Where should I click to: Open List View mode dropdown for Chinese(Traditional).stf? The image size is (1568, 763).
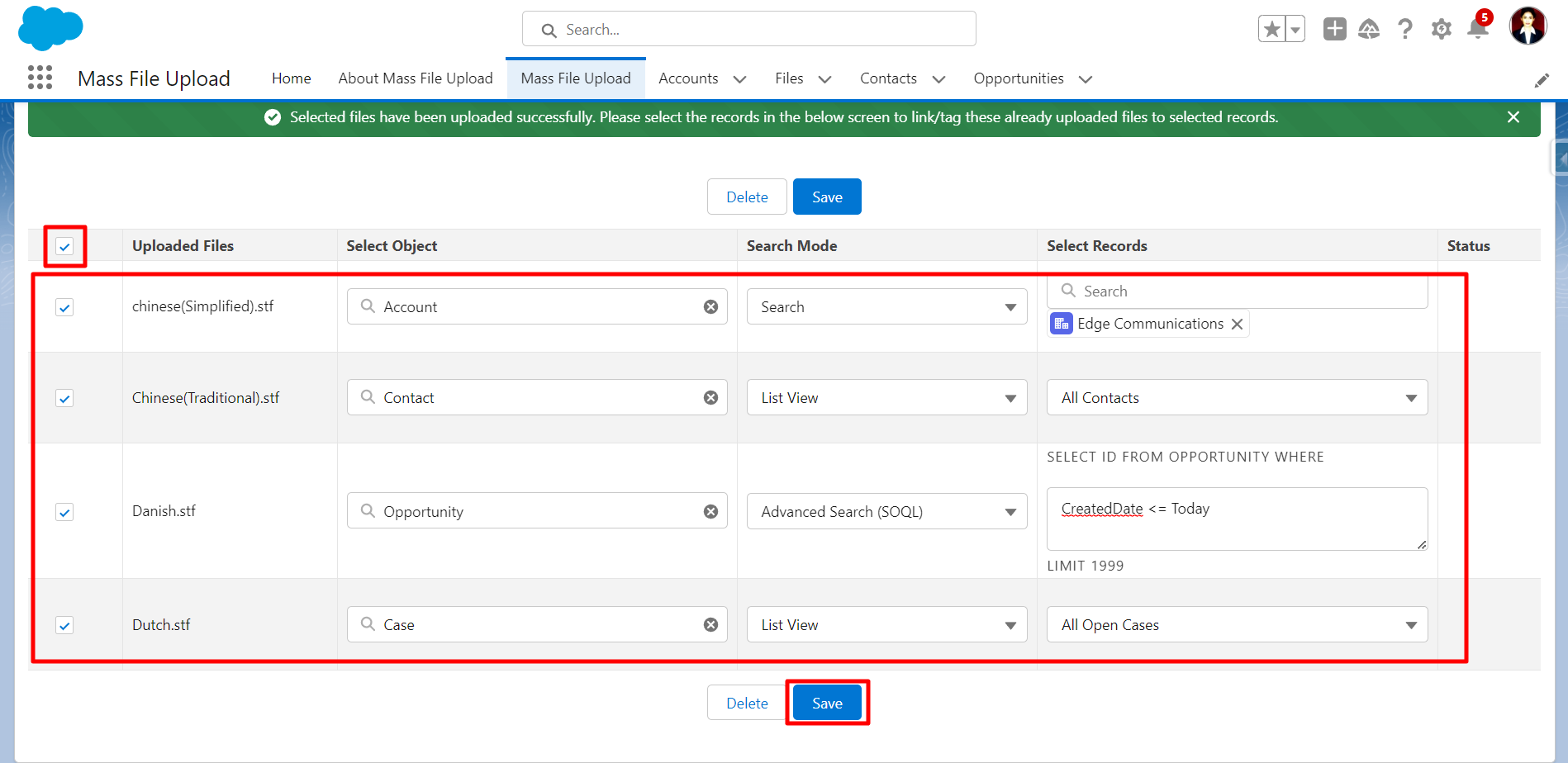(x=886, y=398)
